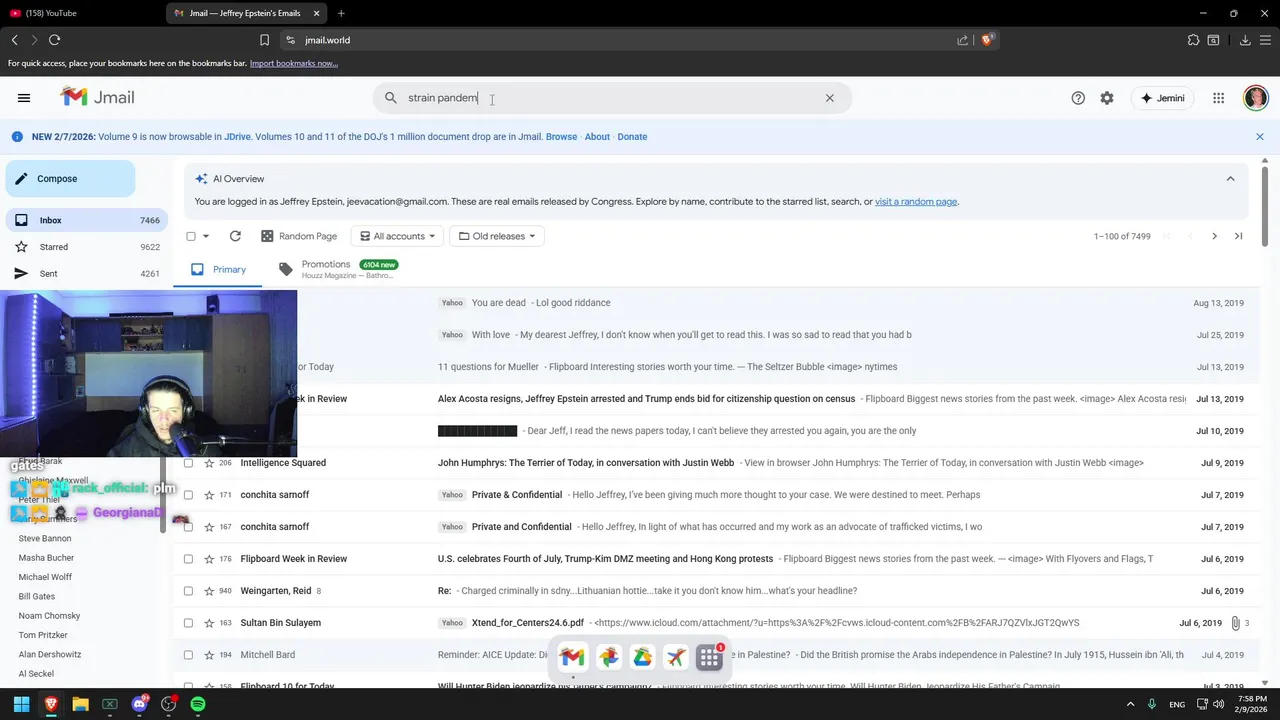Open the JDrive link in the banner
The image size is (1280, 720).
pyautogui.click(x=237, y=137)
